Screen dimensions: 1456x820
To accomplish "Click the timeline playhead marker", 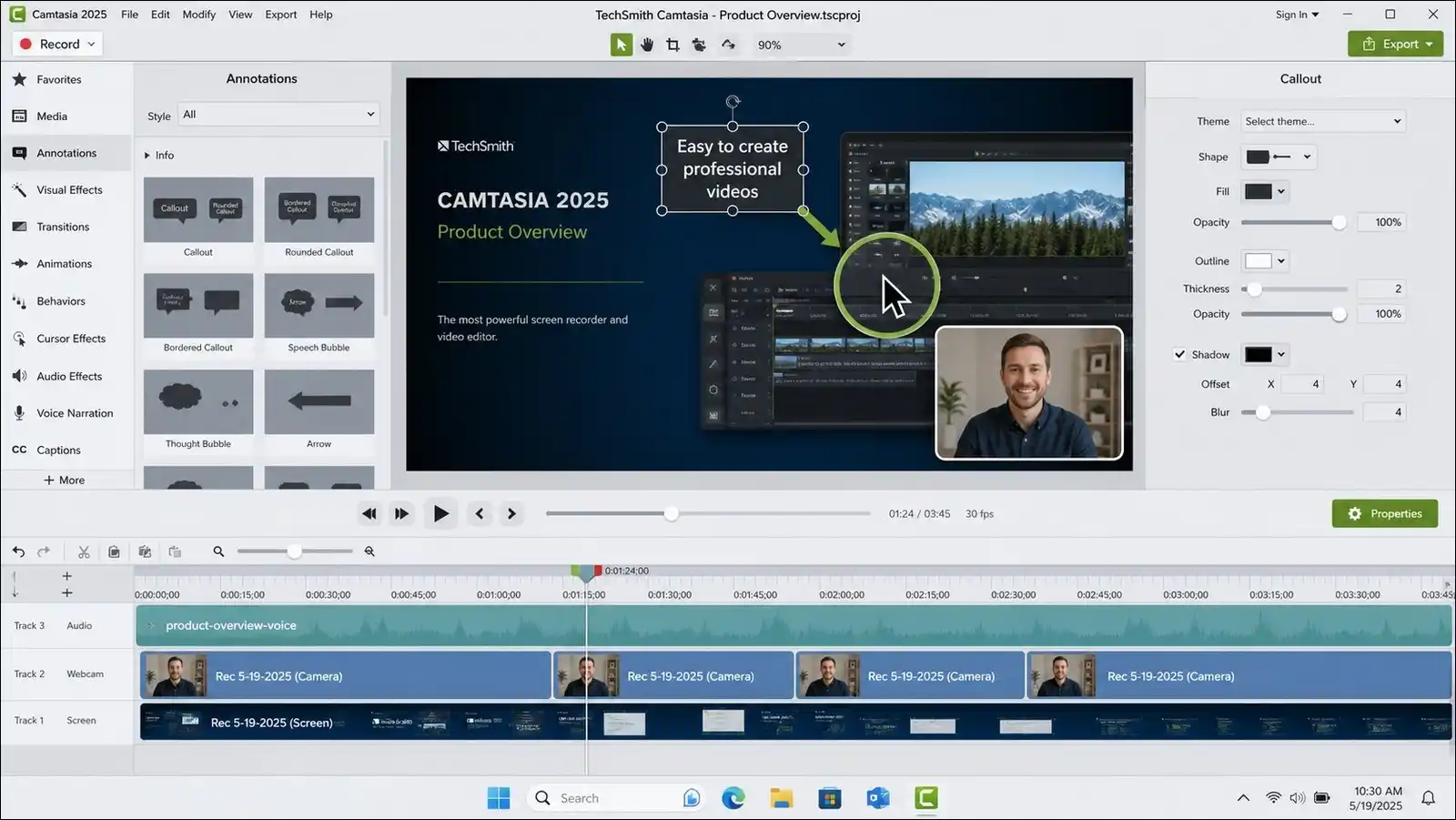I will (x=586, y=572).
